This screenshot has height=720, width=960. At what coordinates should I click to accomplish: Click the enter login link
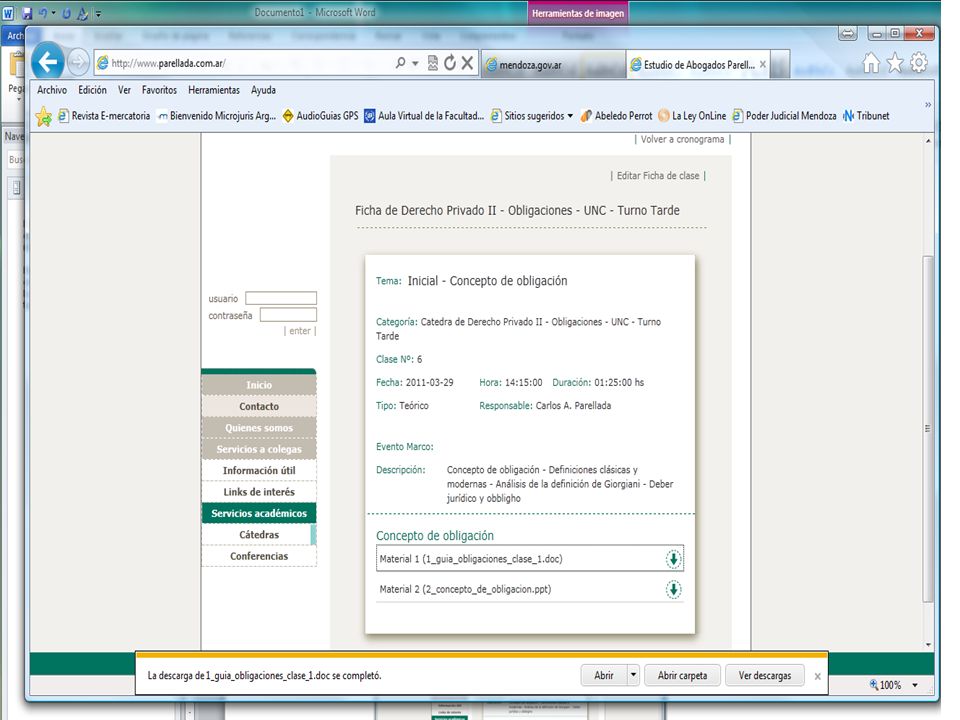[299, 331]
